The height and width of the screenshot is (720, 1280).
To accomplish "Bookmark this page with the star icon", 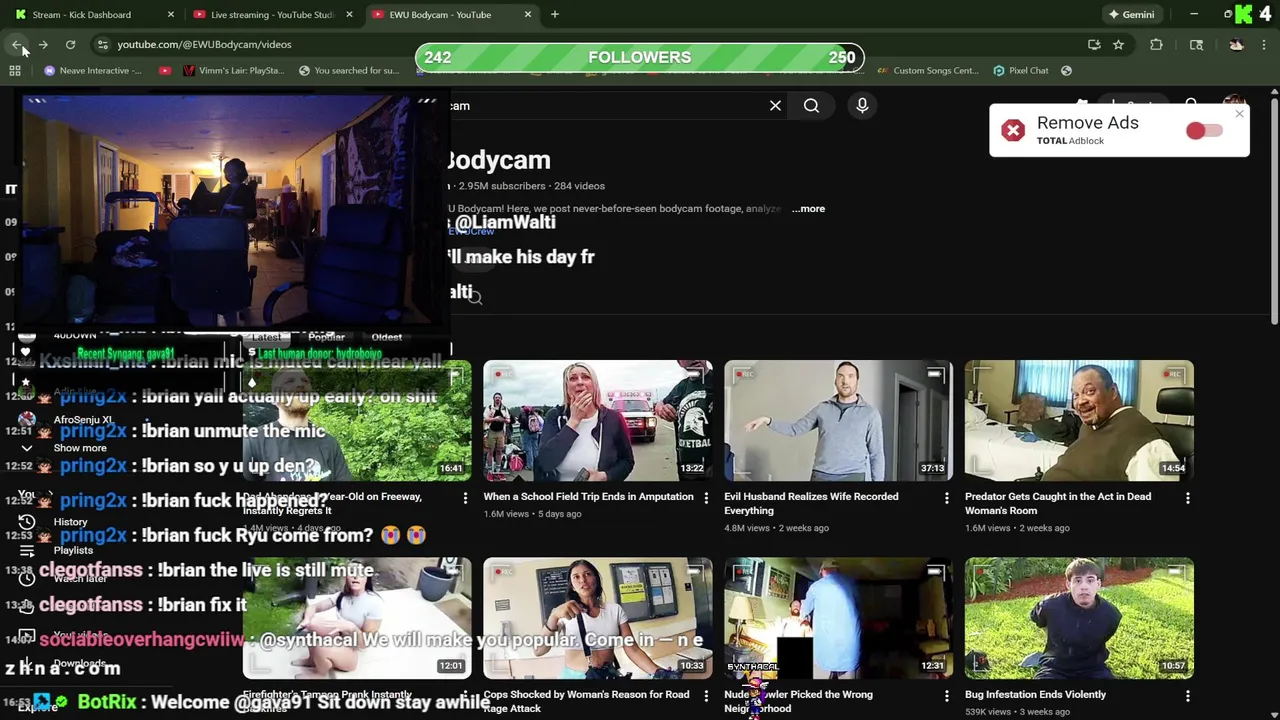I will click(x=1118, y=44).
